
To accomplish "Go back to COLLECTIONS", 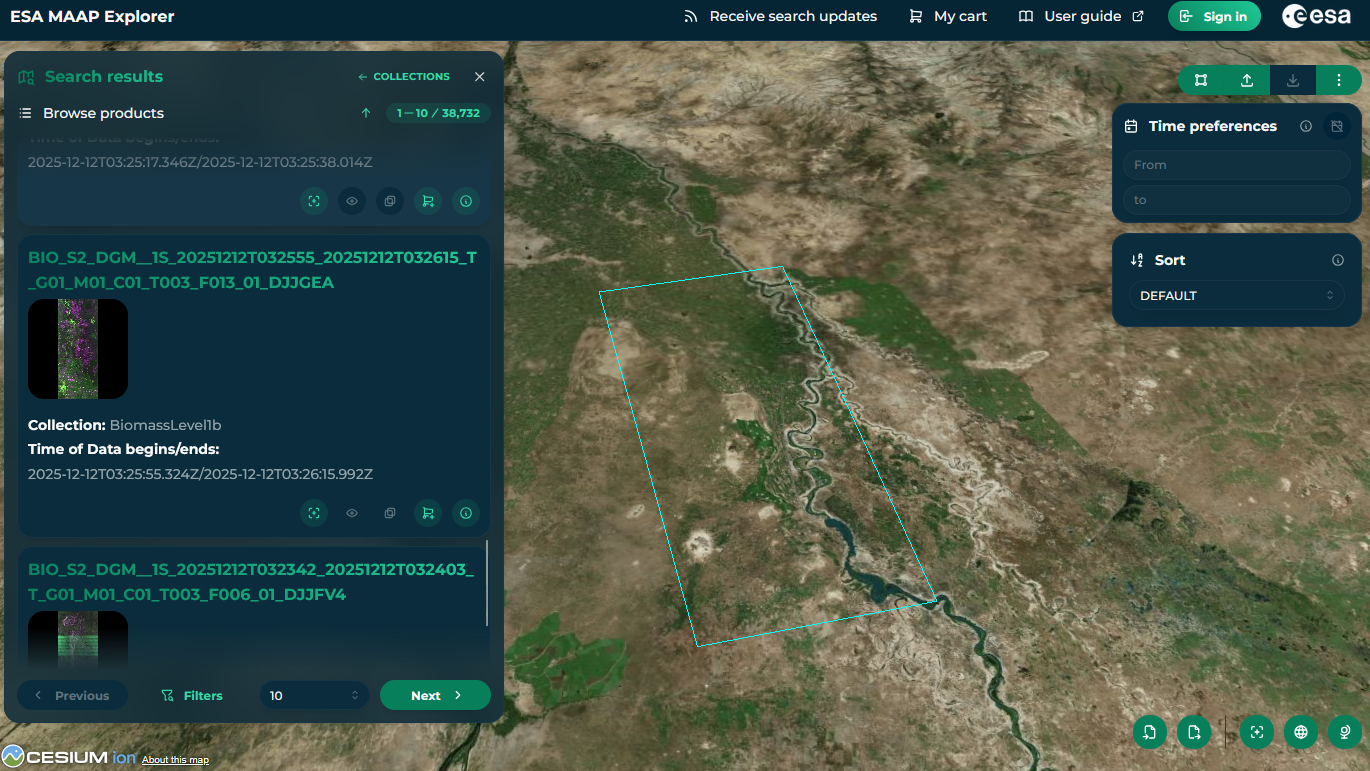I will [404, 77].
